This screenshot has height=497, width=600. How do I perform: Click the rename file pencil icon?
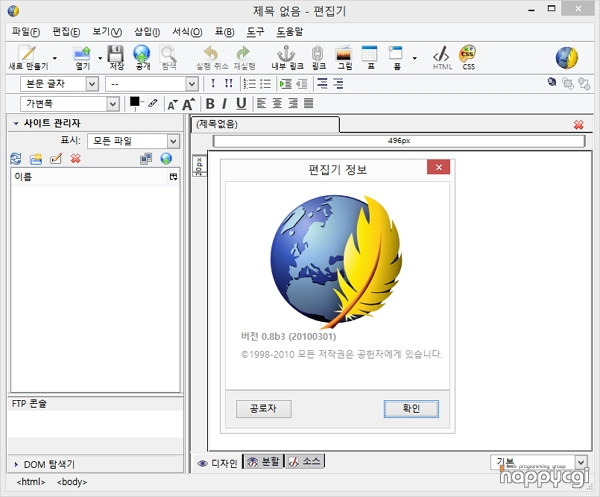point(56,158)
